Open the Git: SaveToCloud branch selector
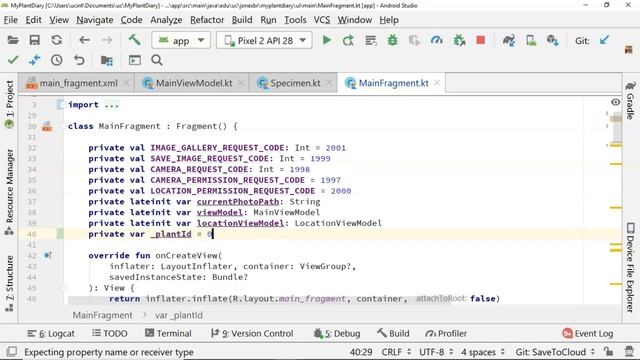The height and width of the screenshot is (360, 640). tap(555, 352)
